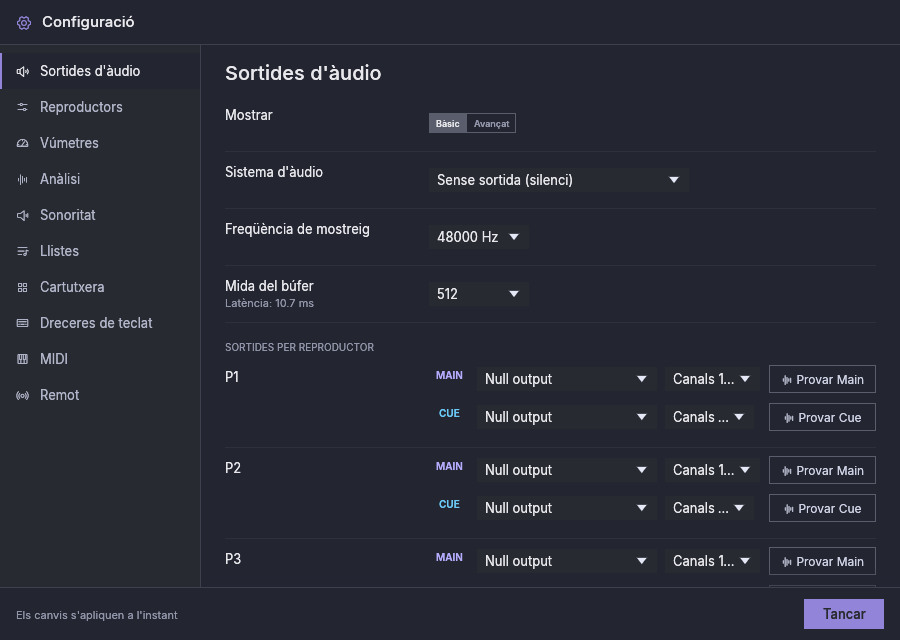Click the Latència: 10.7 ms text
The height and width of the screenshot is (640, 900).
pyautogui.click(x=269, y=304)
